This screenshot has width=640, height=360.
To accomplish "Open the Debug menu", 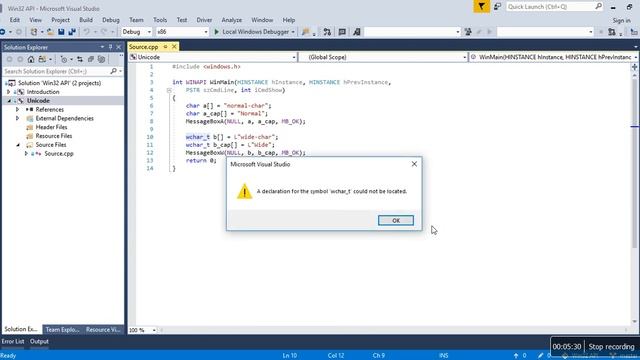I will (x=111, y=20).
